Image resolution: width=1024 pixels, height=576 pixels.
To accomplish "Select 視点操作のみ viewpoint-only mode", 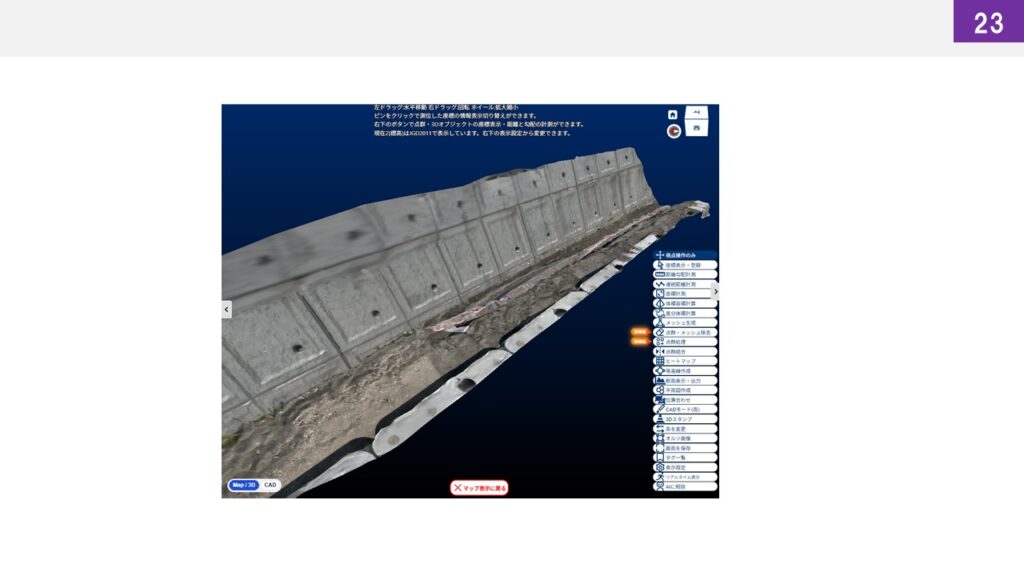I will click(685, 255).
